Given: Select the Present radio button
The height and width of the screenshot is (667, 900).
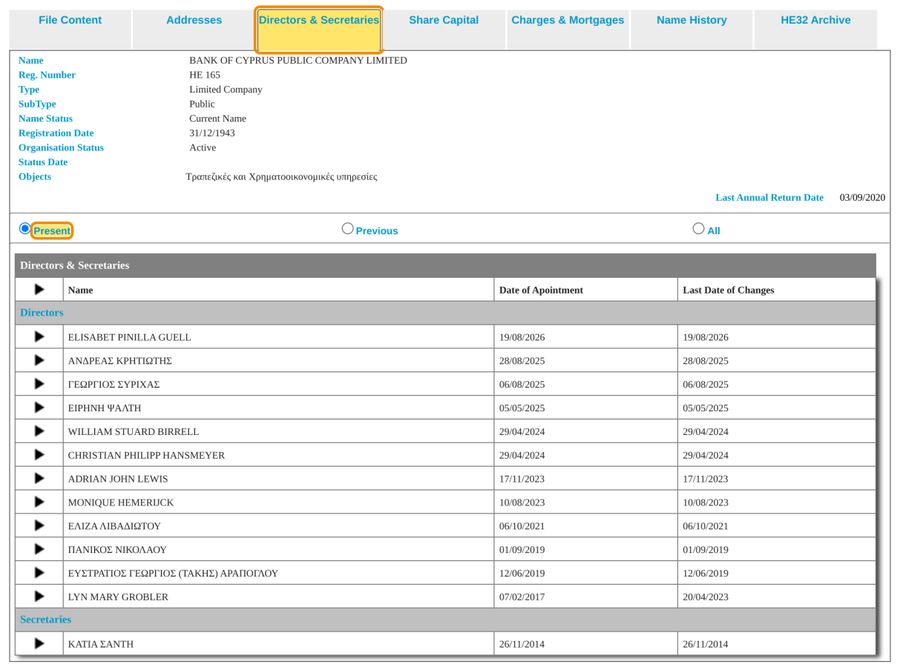Looking at the screenshot, I should [25, 228].
